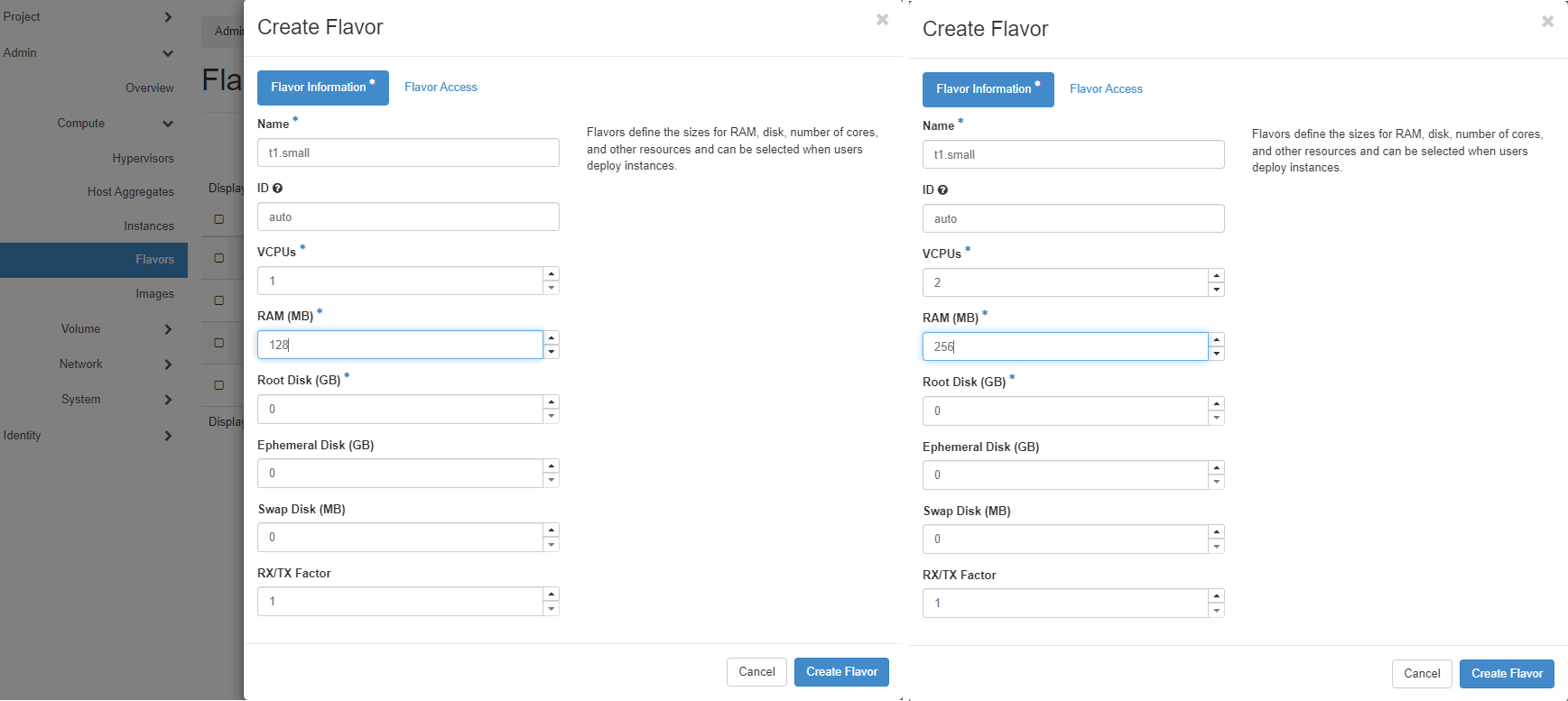Close the dialog with 256 MB RAM via X
Image resolution: width=1568 pixels, height=701 pixels.
pos(1547,21)
